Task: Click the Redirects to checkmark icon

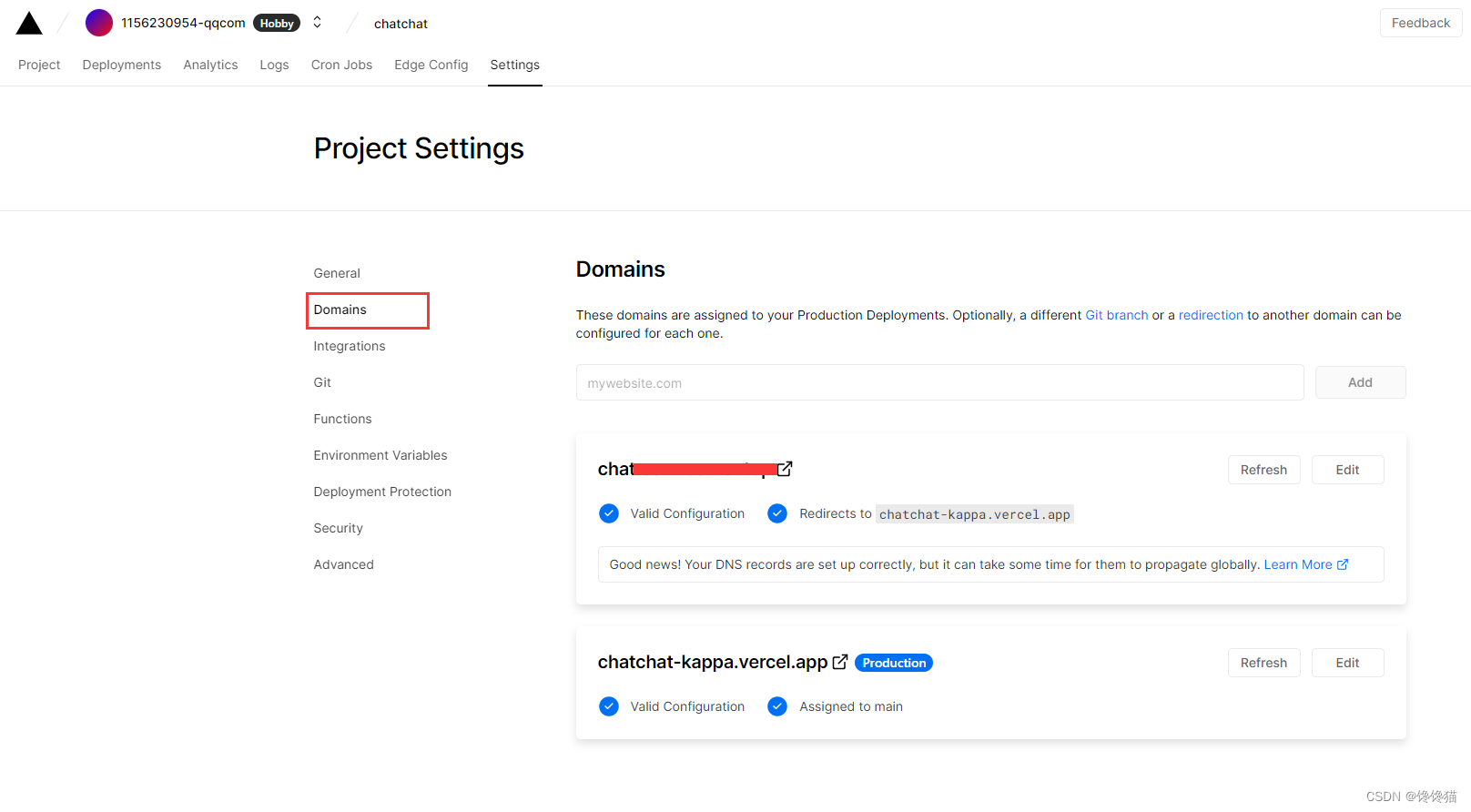Action: [777, 513]
